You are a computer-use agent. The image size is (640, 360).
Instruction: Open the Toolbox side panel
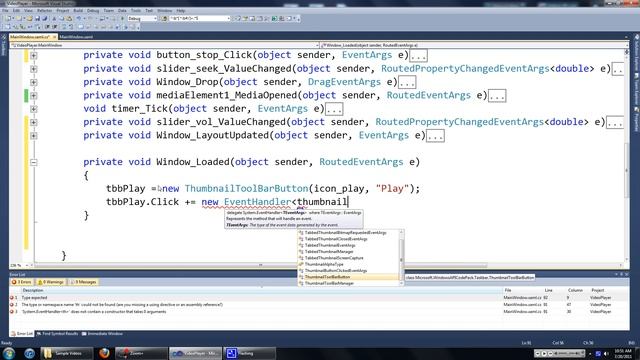coord(4,46)
